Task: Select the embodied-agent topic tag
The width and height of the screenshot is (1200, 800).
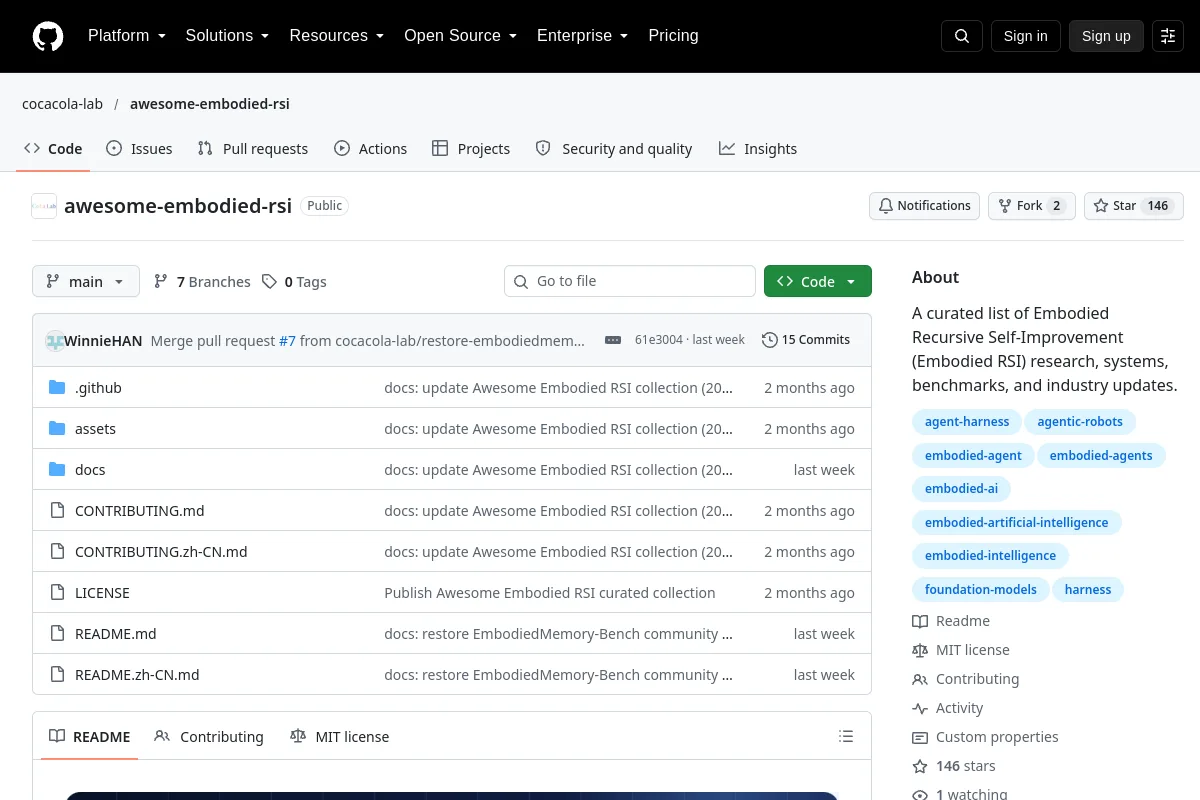Action: pos(973,456)
